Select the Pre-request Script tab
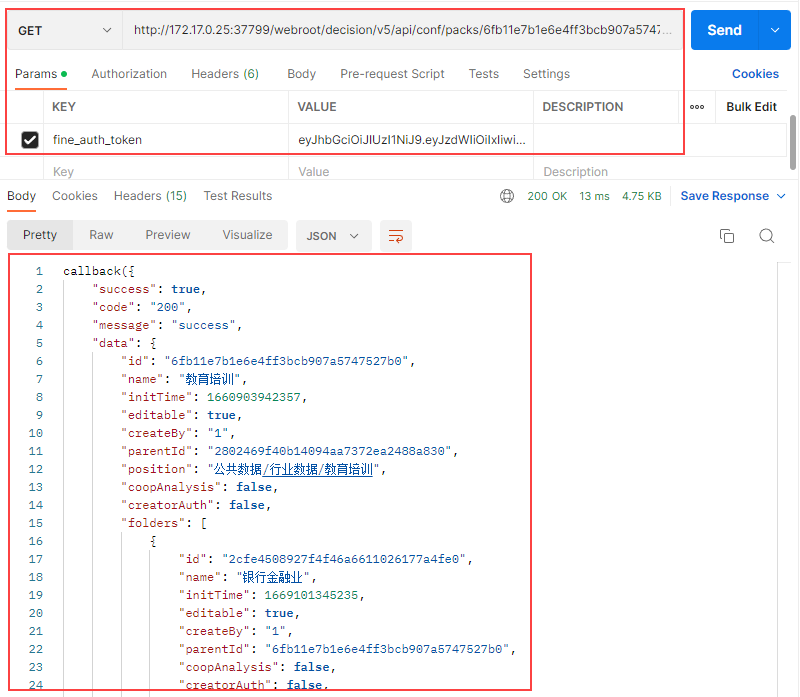 click(392, 74)
